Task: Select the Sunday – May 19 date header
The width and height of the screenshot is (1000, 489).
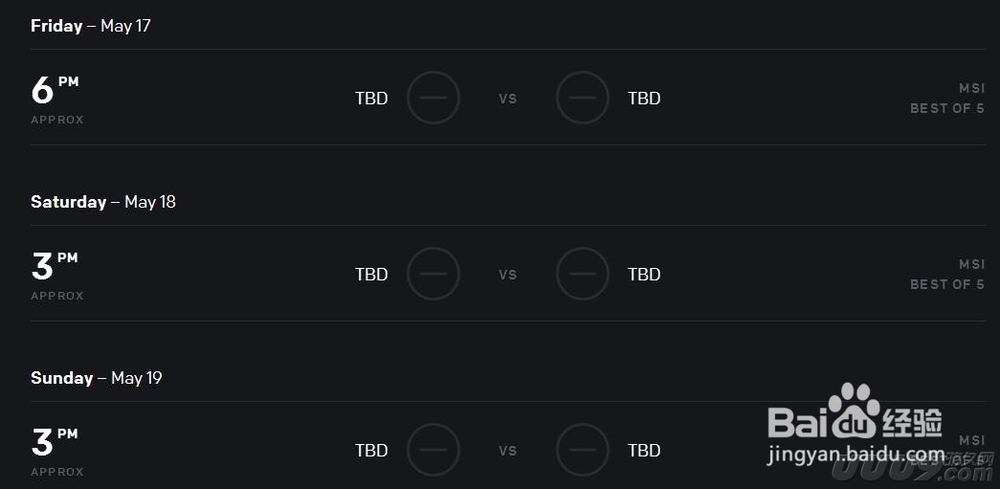Action: [96, 378]
